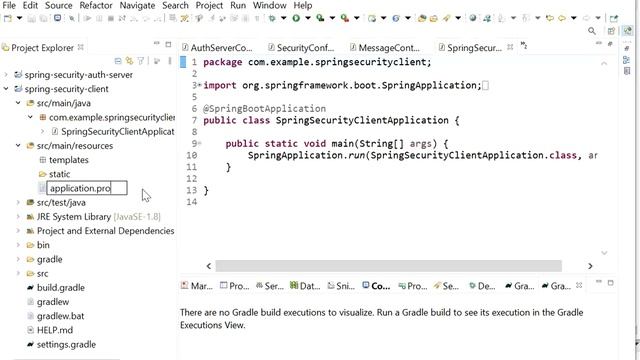640x360 pixels.
Task: Click the Coverage run icon
Action: (320, 18)
